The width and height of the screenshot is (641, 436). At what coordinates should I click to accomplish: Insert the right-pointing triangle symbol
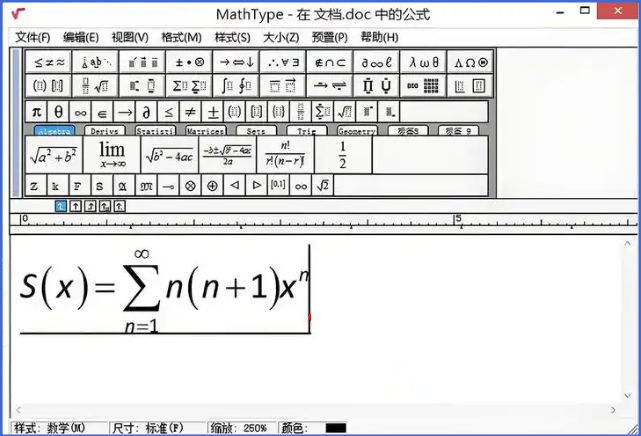point(256,186)
